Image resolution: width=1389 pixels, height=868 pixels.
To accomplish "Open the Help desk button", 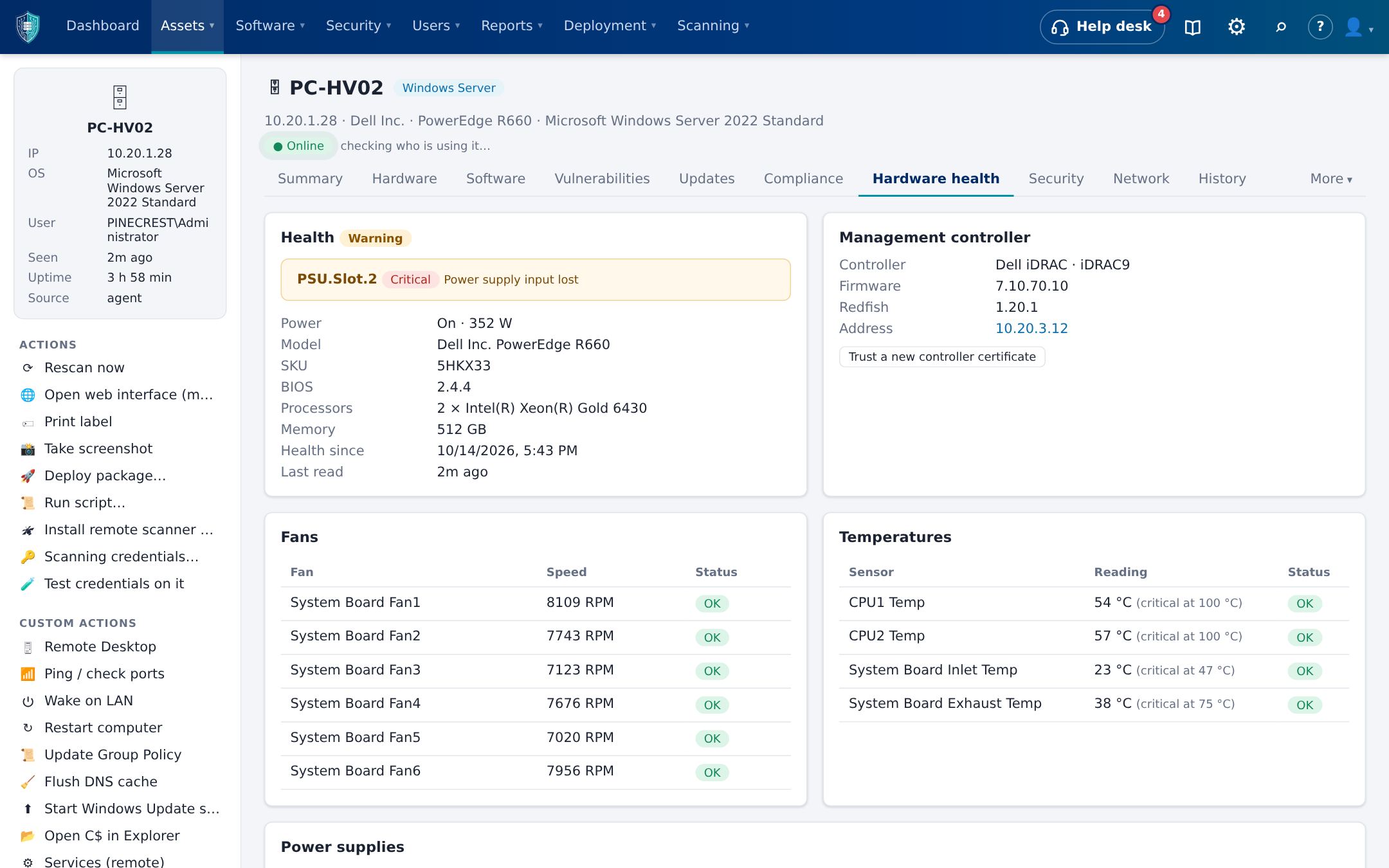I will click(x=1102, y=27).
